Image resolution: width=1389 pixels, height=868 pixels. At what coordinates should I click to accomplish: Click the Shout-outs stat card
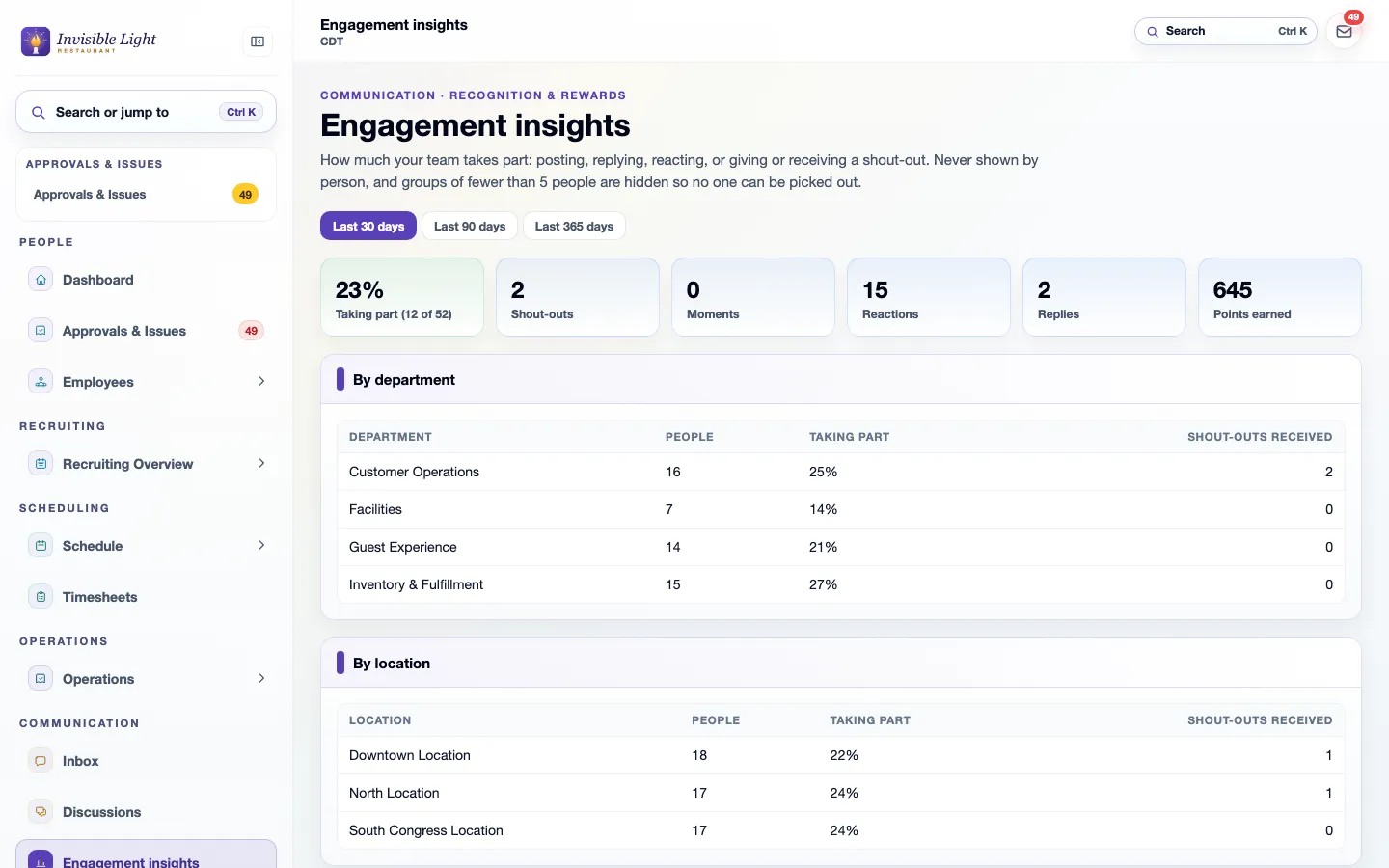(578, 297)
